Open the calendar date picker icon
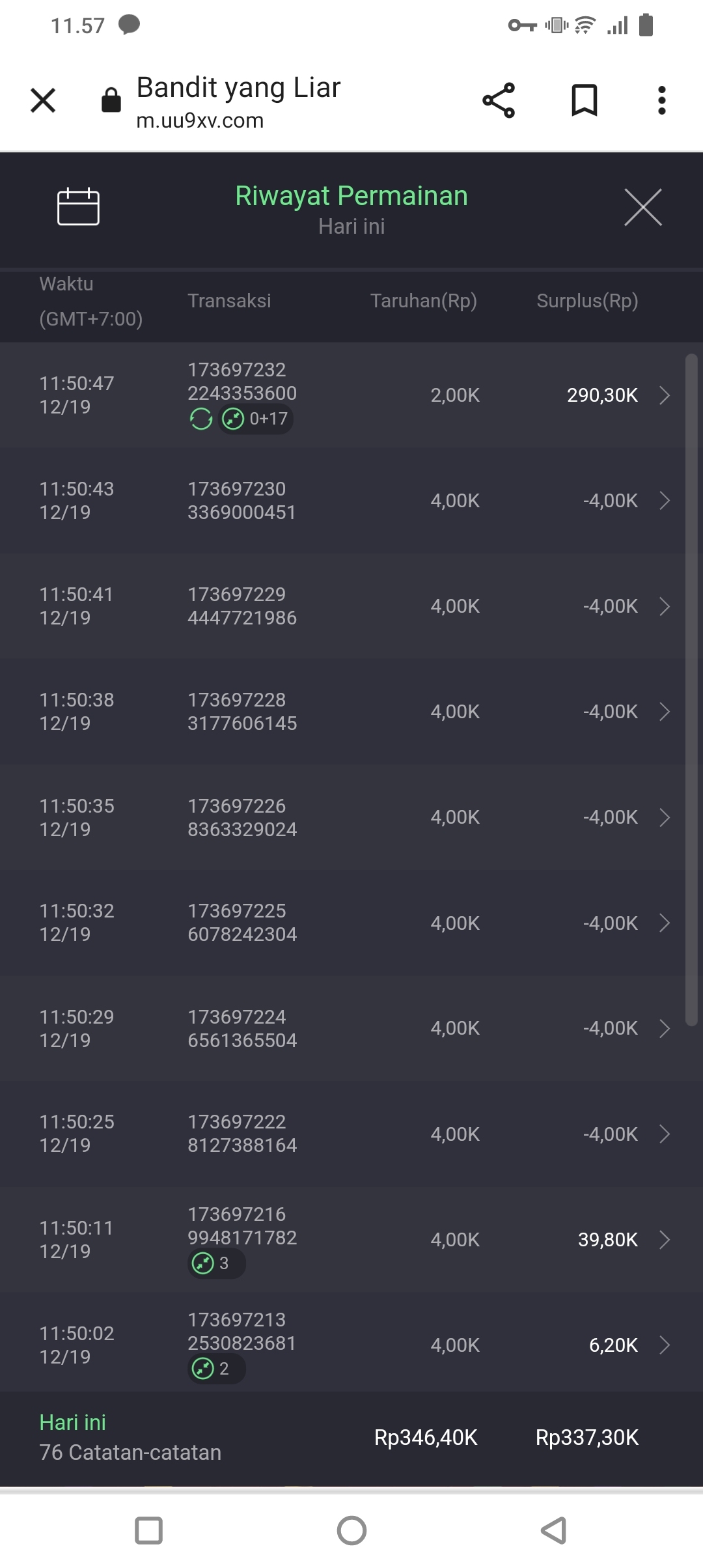The width and height of the screenshot is (703, 1568). [78, 207]
